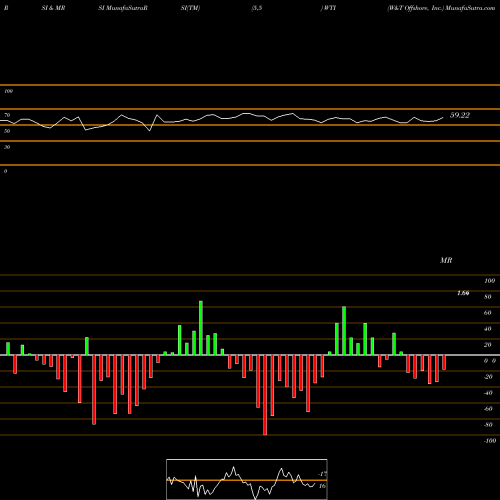Click the 'SI(TM)' header label
The image size is (500, 500).
click(190, 8)
